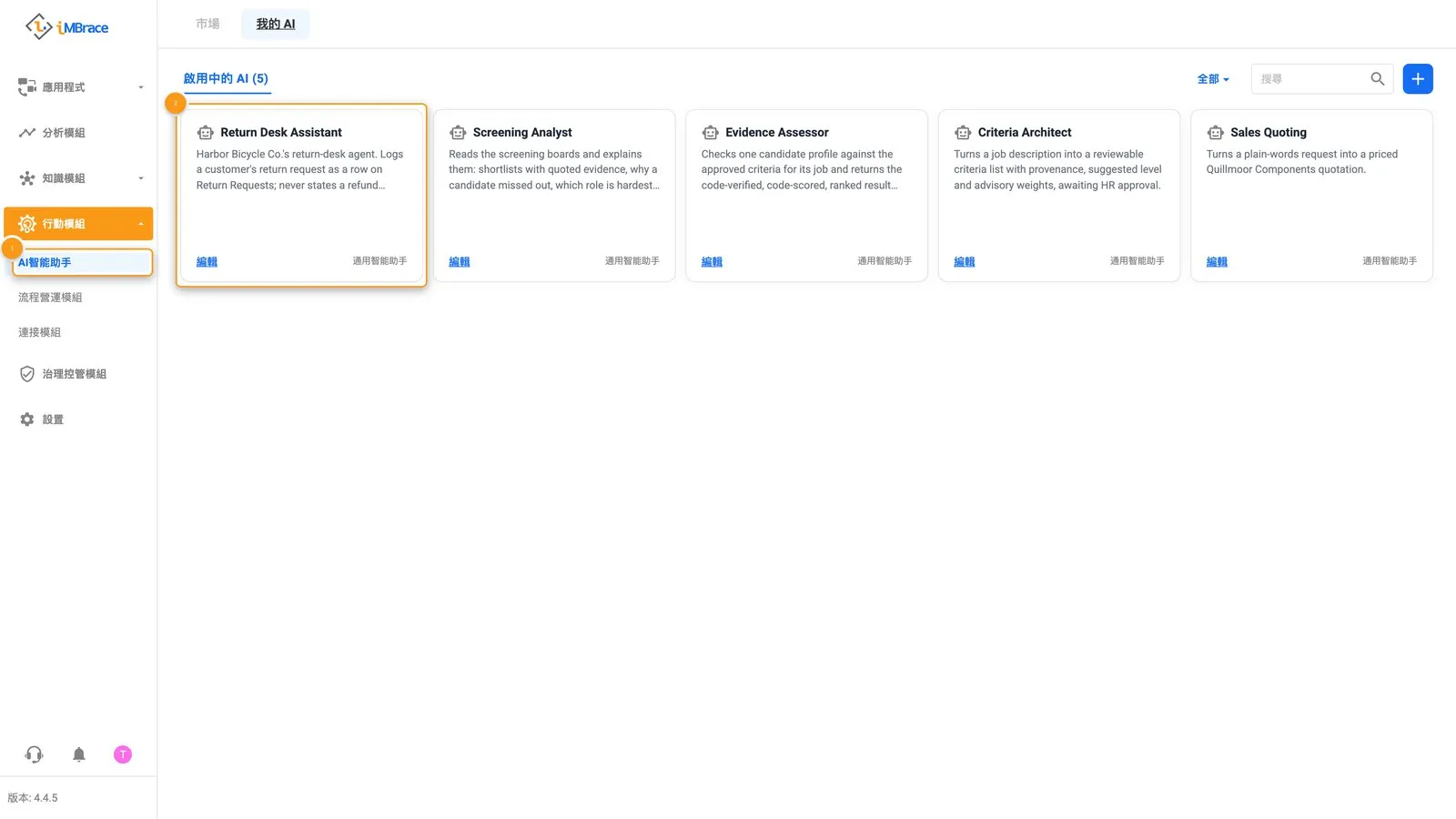Select the 我的 AI tab

click(x=276, y=24)
